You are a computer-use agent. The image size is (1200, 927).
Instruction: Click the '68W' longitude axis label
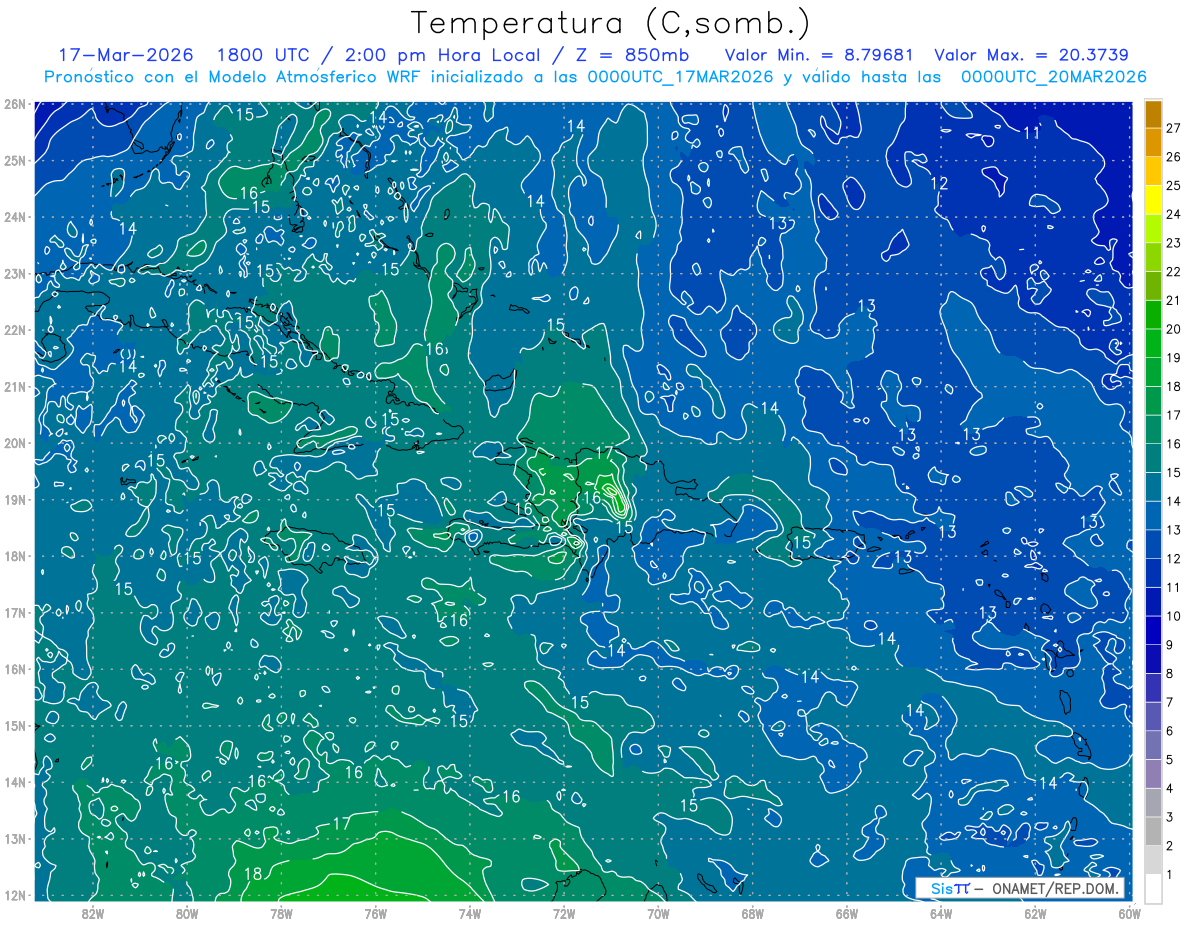752,914
